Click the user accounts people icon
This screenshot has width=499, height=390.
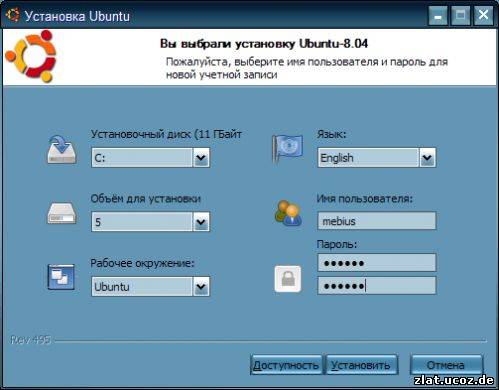point(288,213)
